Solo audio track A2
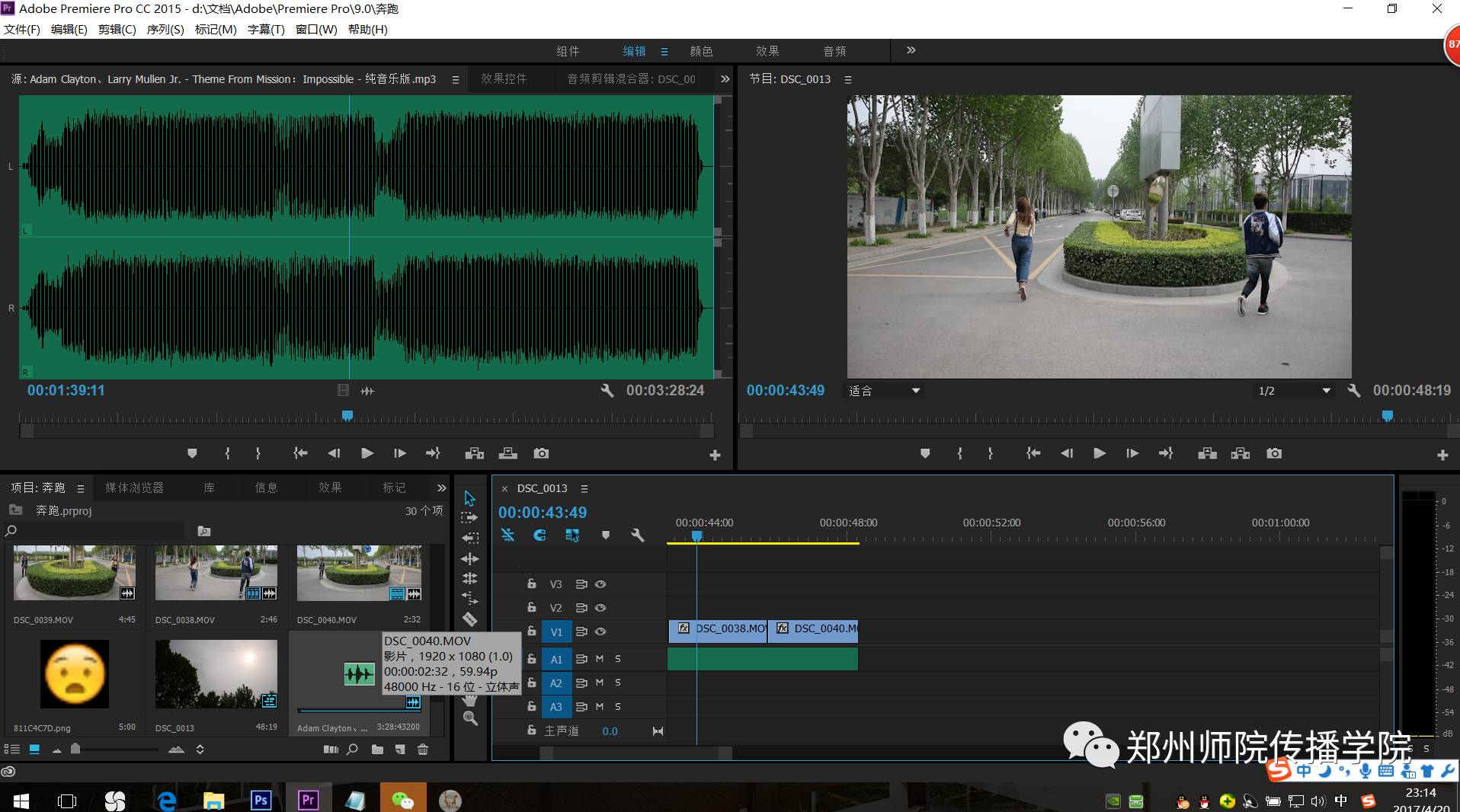The image size is (1460, 812). tap(618, 683)
